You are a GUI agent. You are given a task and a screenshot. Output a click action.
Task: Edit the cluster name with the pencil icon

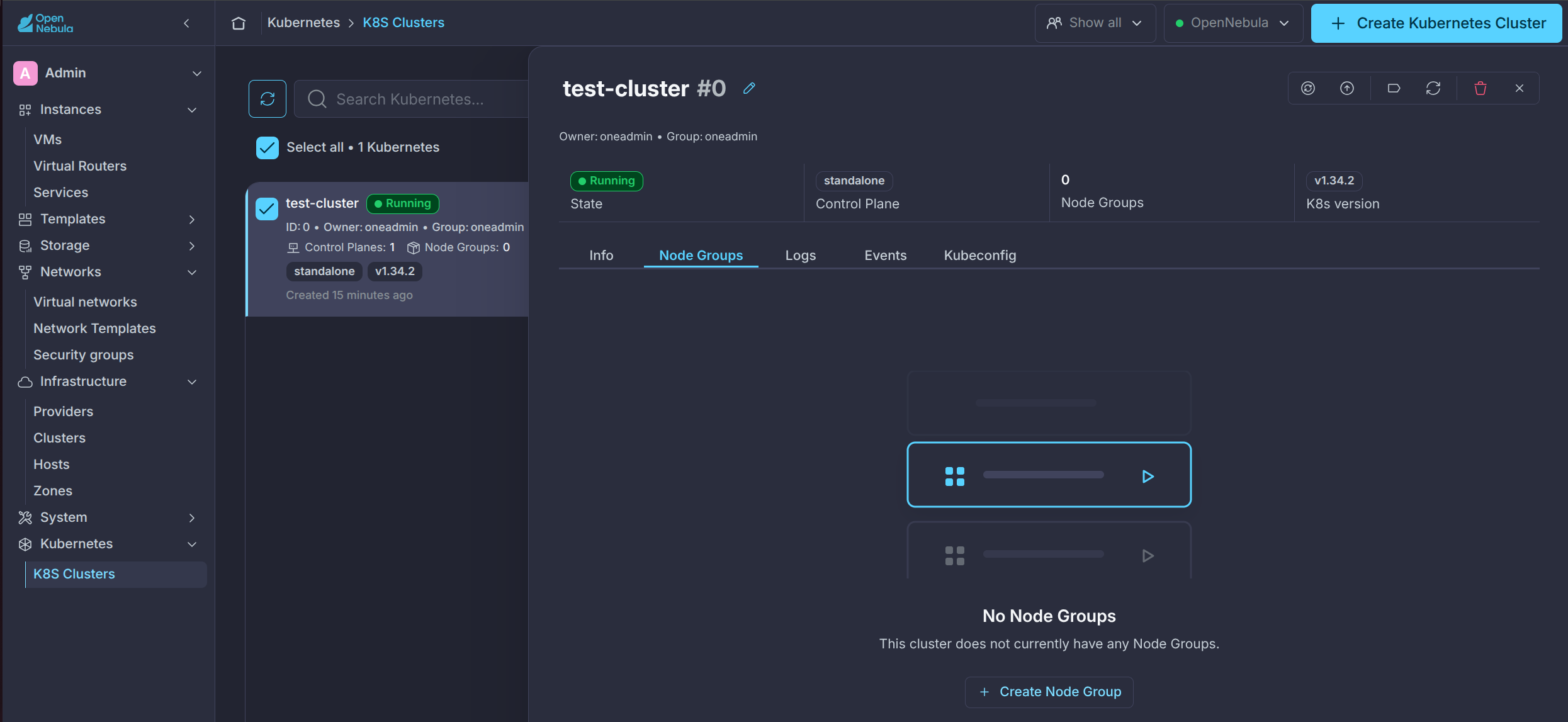coord(749,88)
